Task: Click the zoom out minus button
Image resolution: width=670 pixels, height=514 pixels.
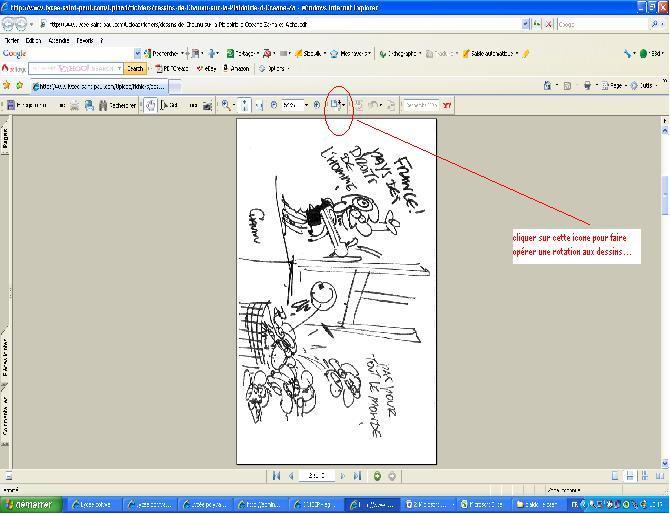Action: pyautogui.click(x=274, y=105)
